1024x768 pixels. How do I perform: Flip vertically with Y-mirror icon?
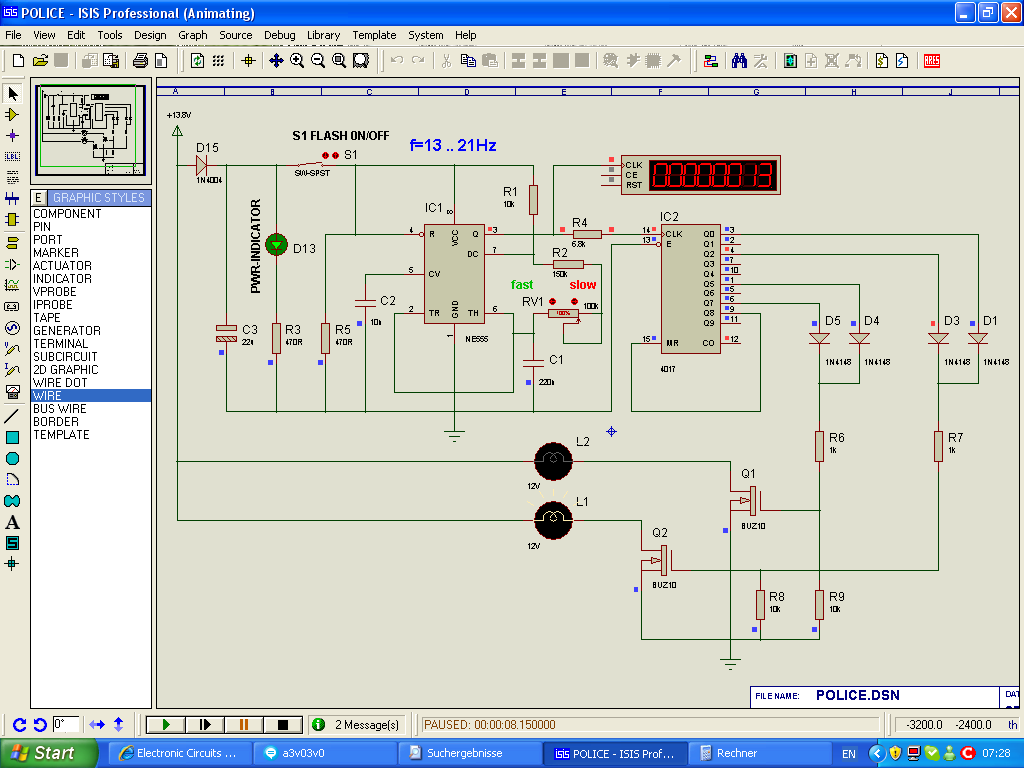118,725
